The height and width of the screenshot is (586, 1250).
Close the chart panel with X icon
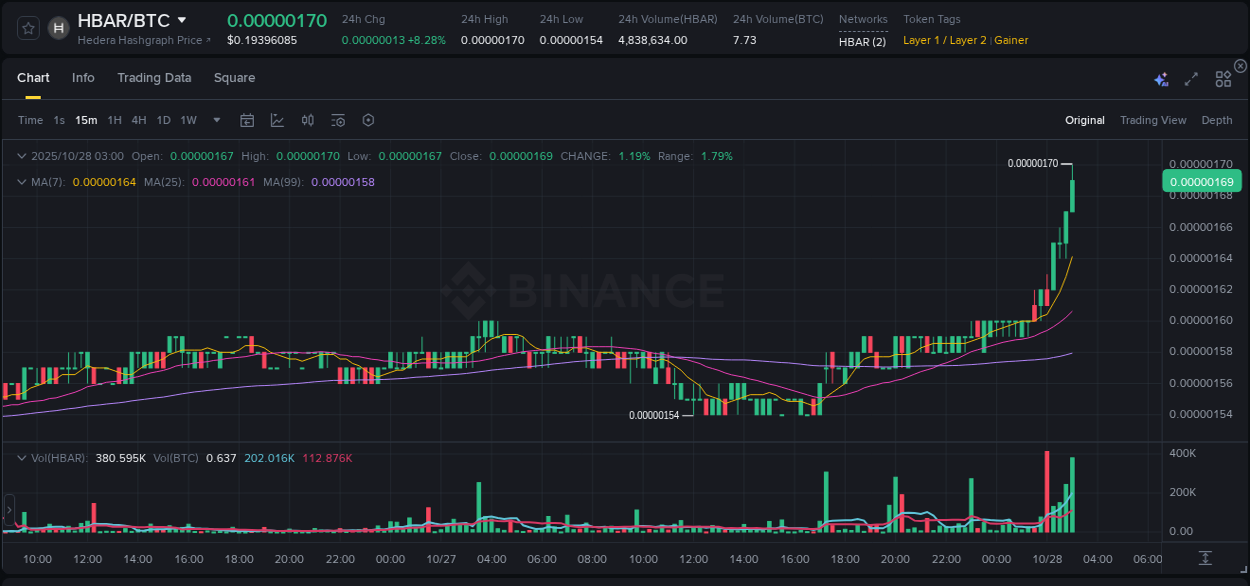[1240, 66]
